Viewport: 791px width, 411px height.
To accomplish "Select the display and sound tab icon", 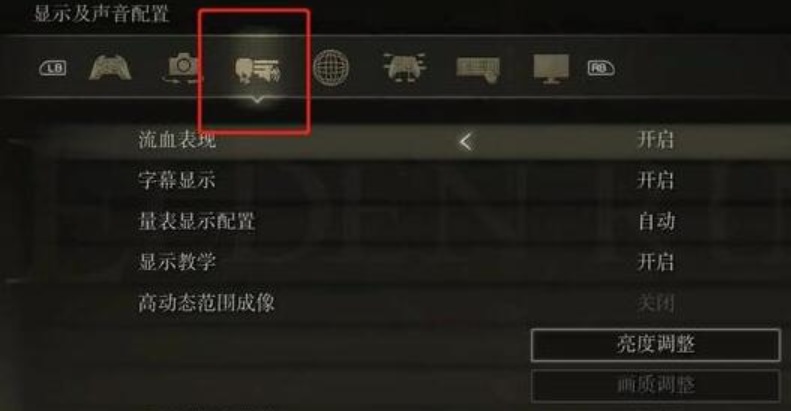I will click(x=257, y=70).
